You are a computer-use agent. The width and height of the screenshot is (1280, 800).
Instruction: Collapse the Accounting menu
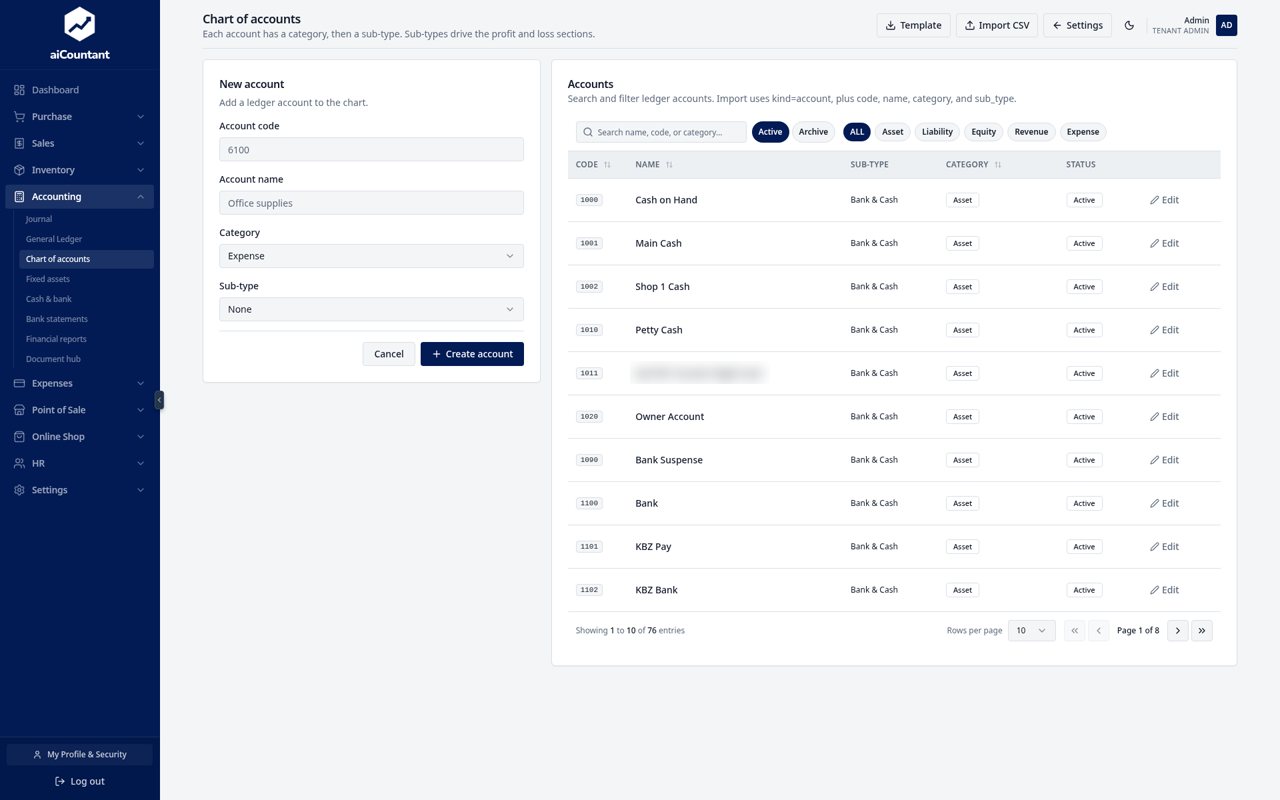[x=80, y=197]
